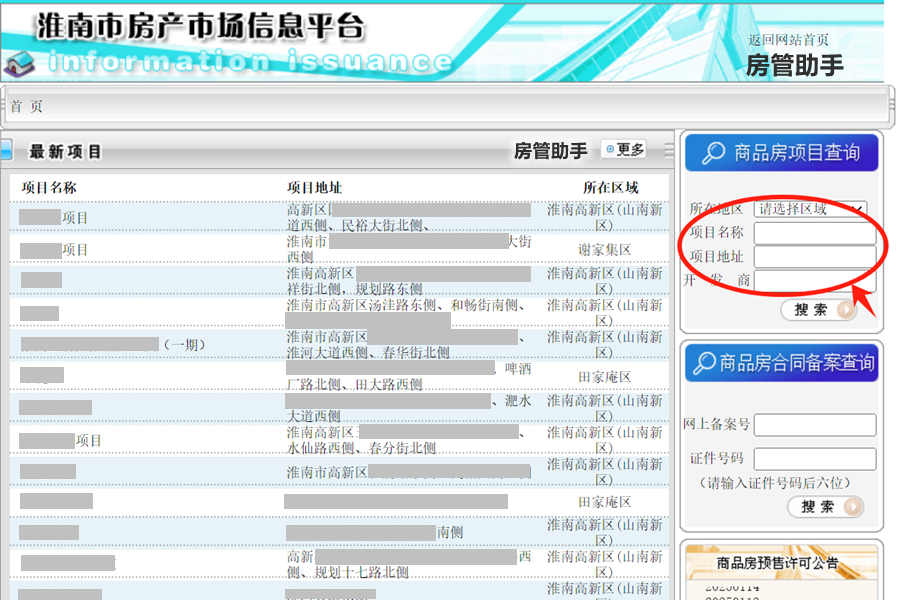The image size is (900, 600).
Task: Focus the 项目名称 input field
Action: pyautogui.click(x=815, y=234)
